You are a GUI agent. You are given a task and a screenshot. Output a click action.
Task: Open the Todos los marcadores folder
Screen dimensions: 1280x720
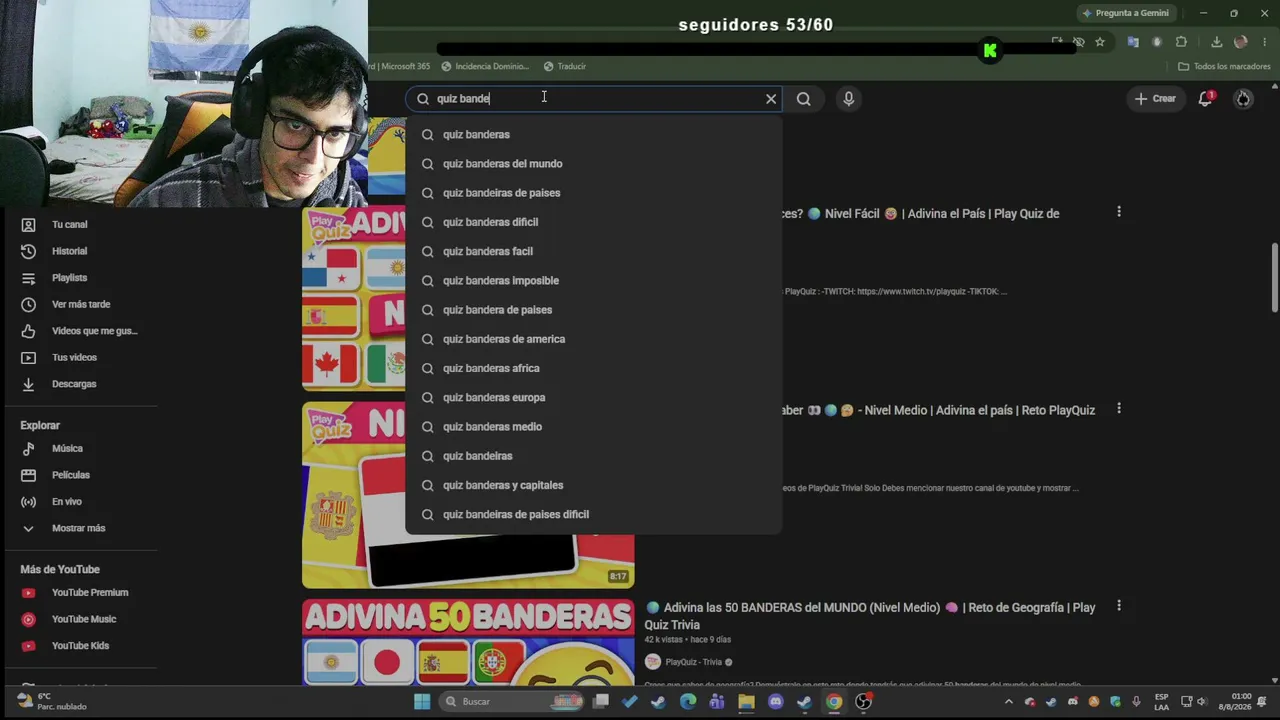pos(1224,66)
